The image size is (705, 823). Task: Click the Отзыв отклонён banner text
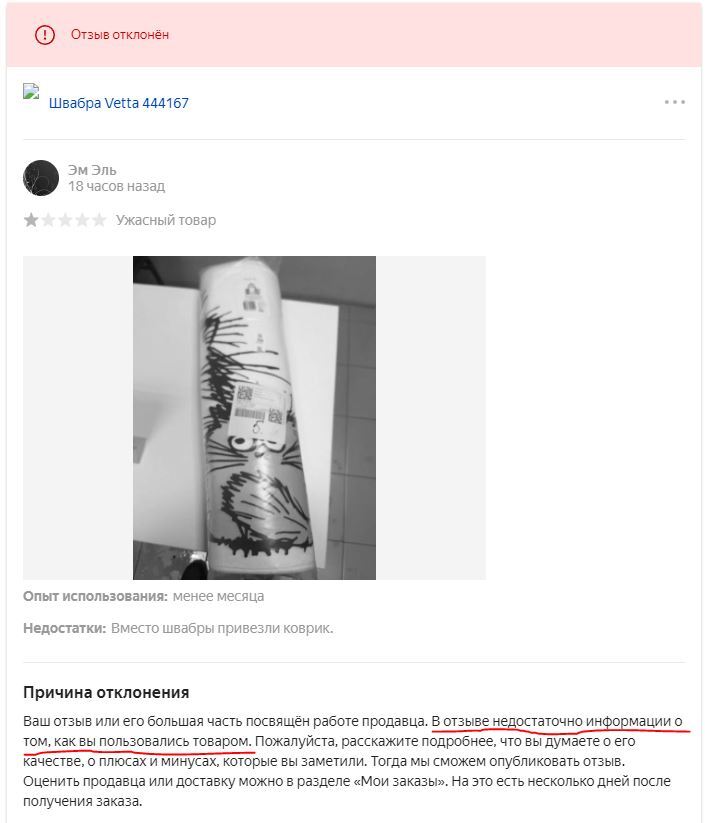point(120,35)
